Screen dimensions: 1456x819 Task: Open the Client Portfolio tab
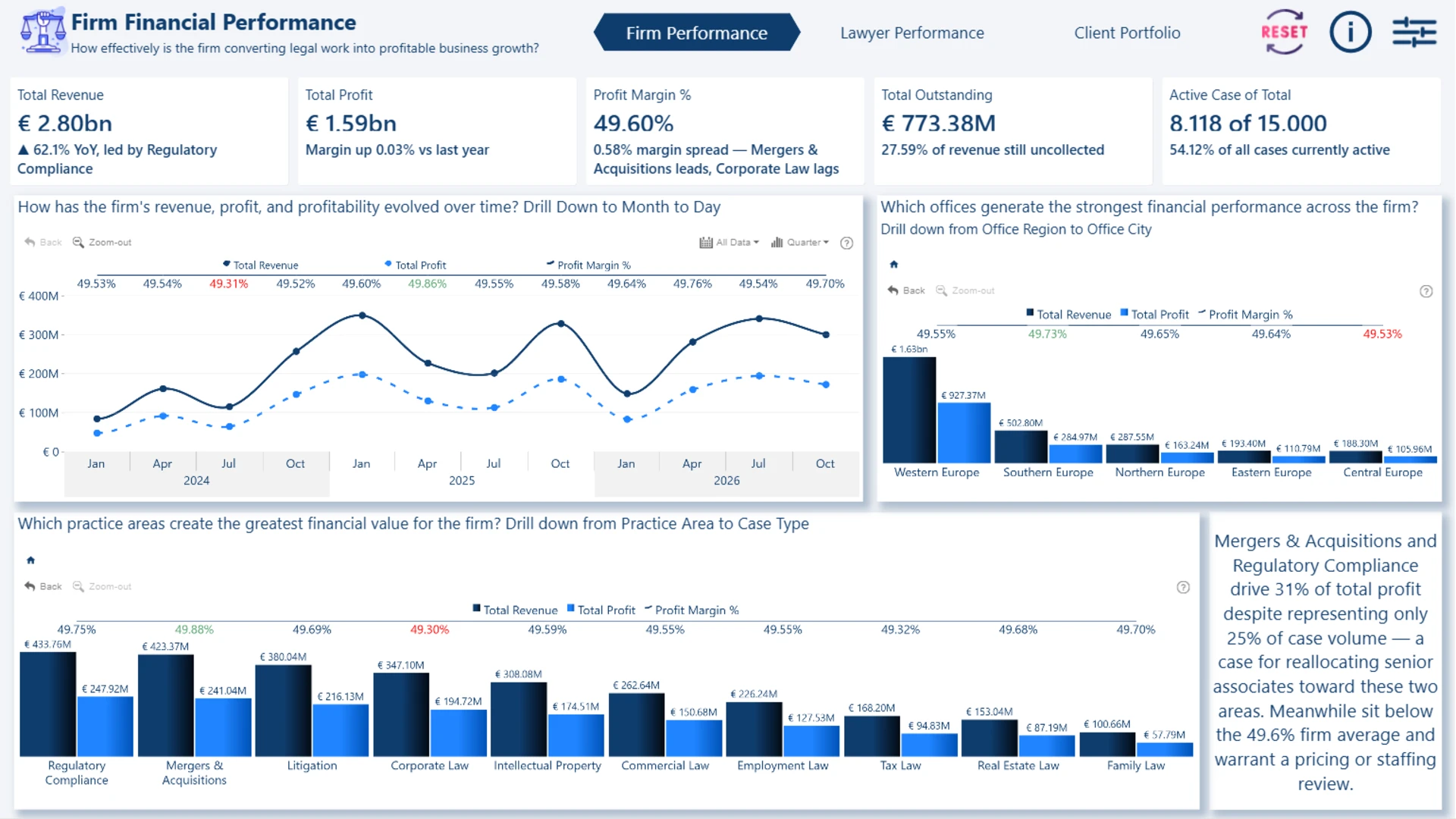[1127, 33]
